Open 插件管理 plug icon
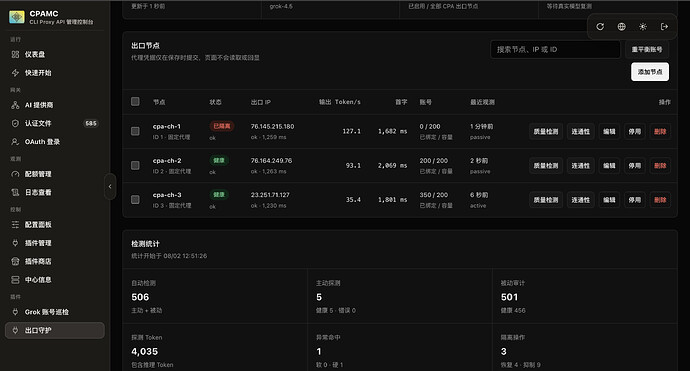The image size is (690, 371). 15,243
